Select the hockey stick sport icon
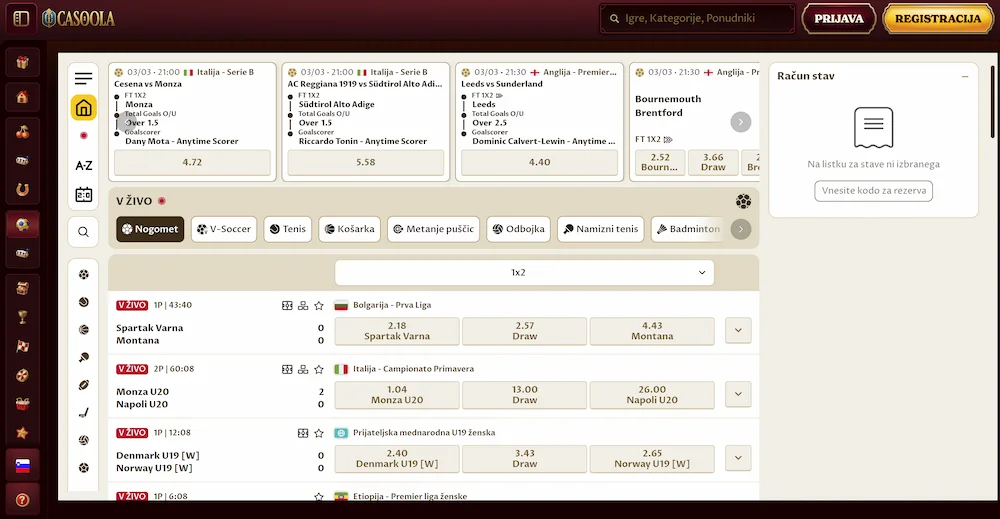 coord(84,413)
